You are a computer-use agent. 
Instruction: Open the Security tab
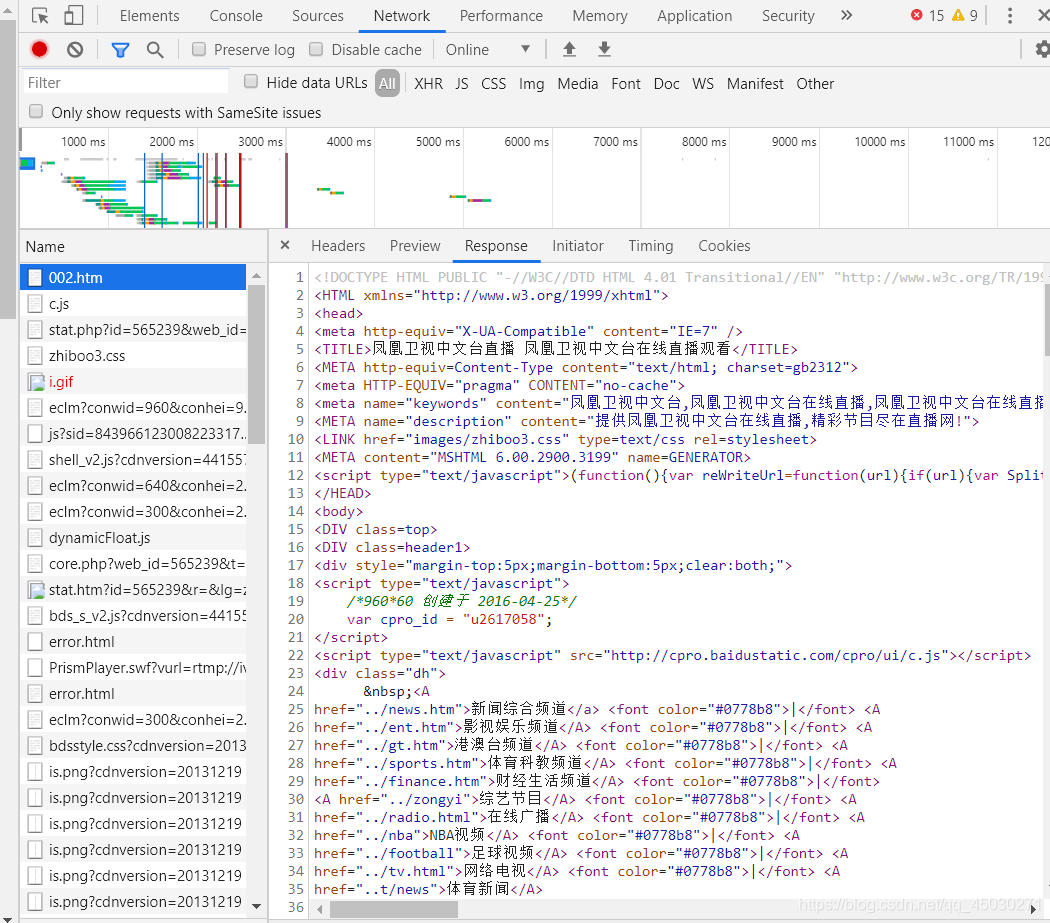click(788, 15)
